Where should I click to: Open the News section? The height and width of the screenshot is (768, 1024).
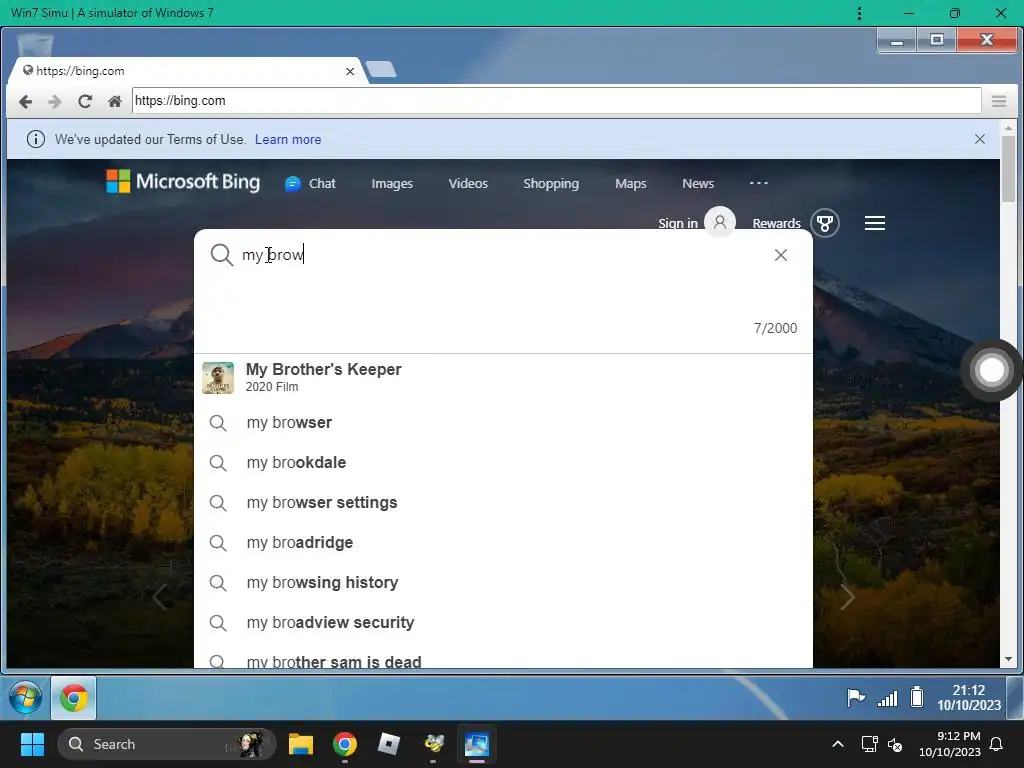point(698,184)
